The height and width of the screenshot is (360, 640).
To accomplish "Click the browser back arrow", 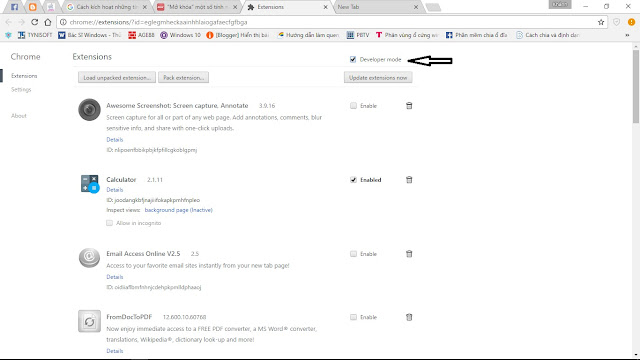I will pyautogui.click(x=9, y=22).
